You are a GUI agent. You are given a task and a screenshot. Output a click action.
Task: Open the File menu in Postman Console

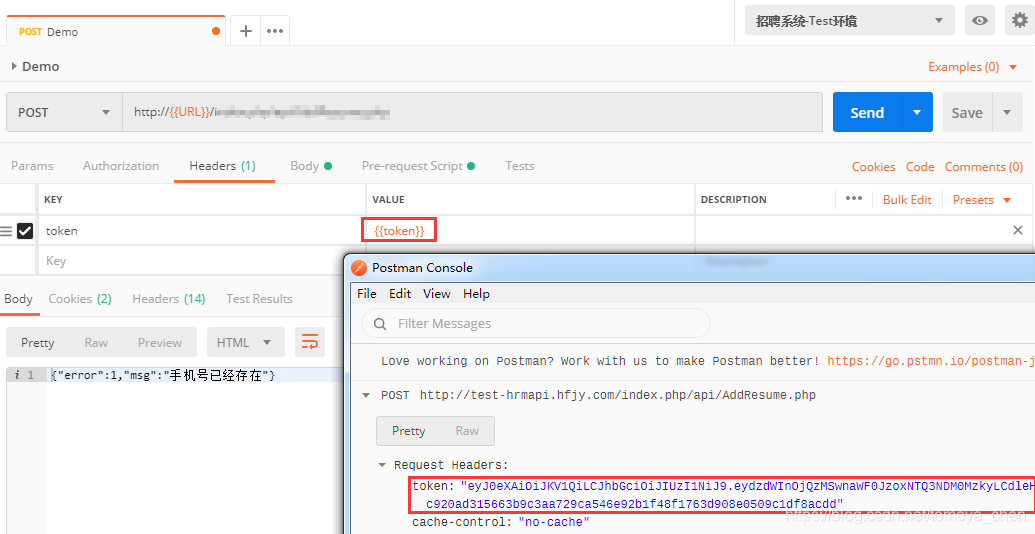[x=366, y=294]
